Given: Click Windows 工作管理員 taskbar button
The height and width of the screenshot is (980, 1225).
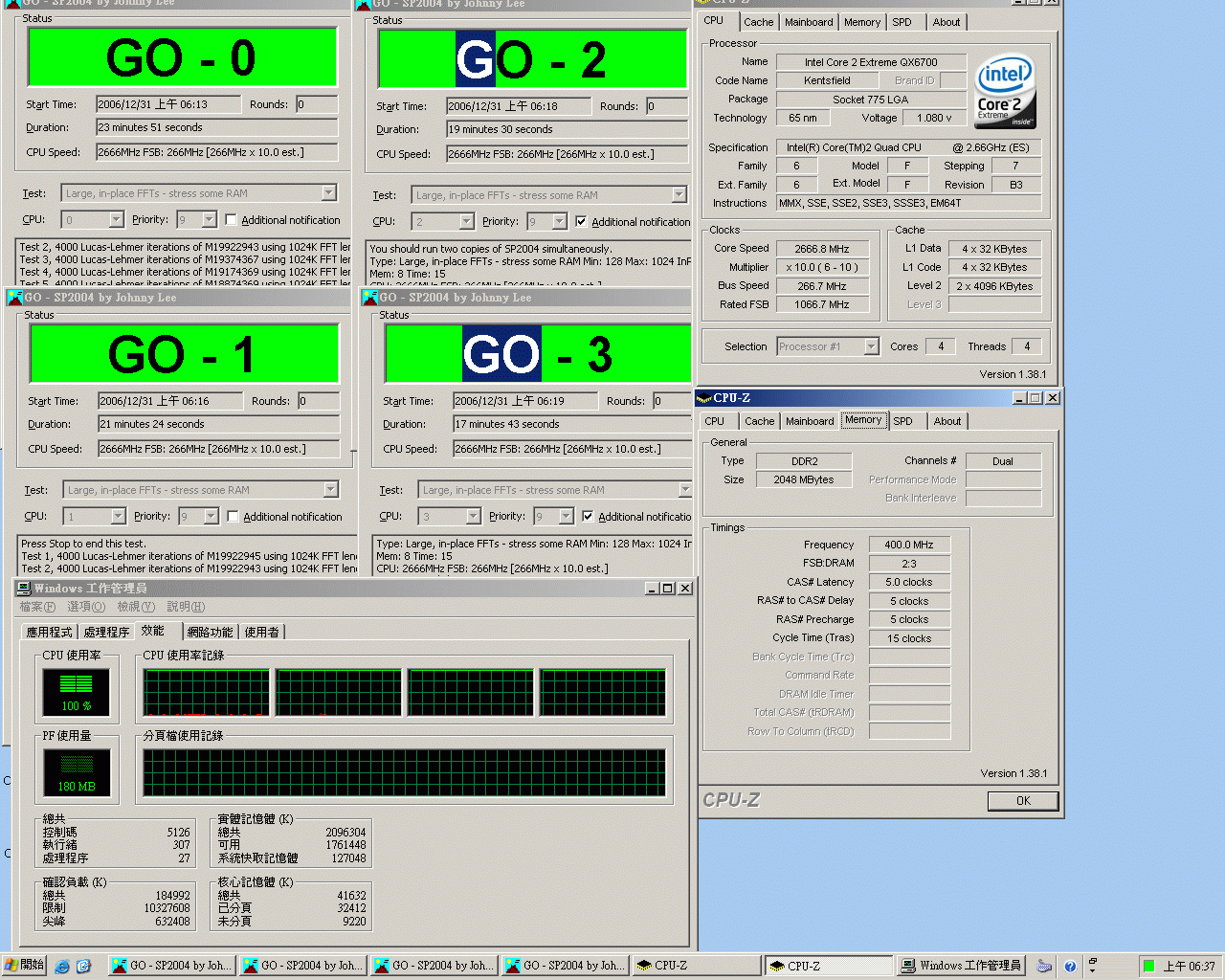Looking at the screenshot, I should (961, 966).
